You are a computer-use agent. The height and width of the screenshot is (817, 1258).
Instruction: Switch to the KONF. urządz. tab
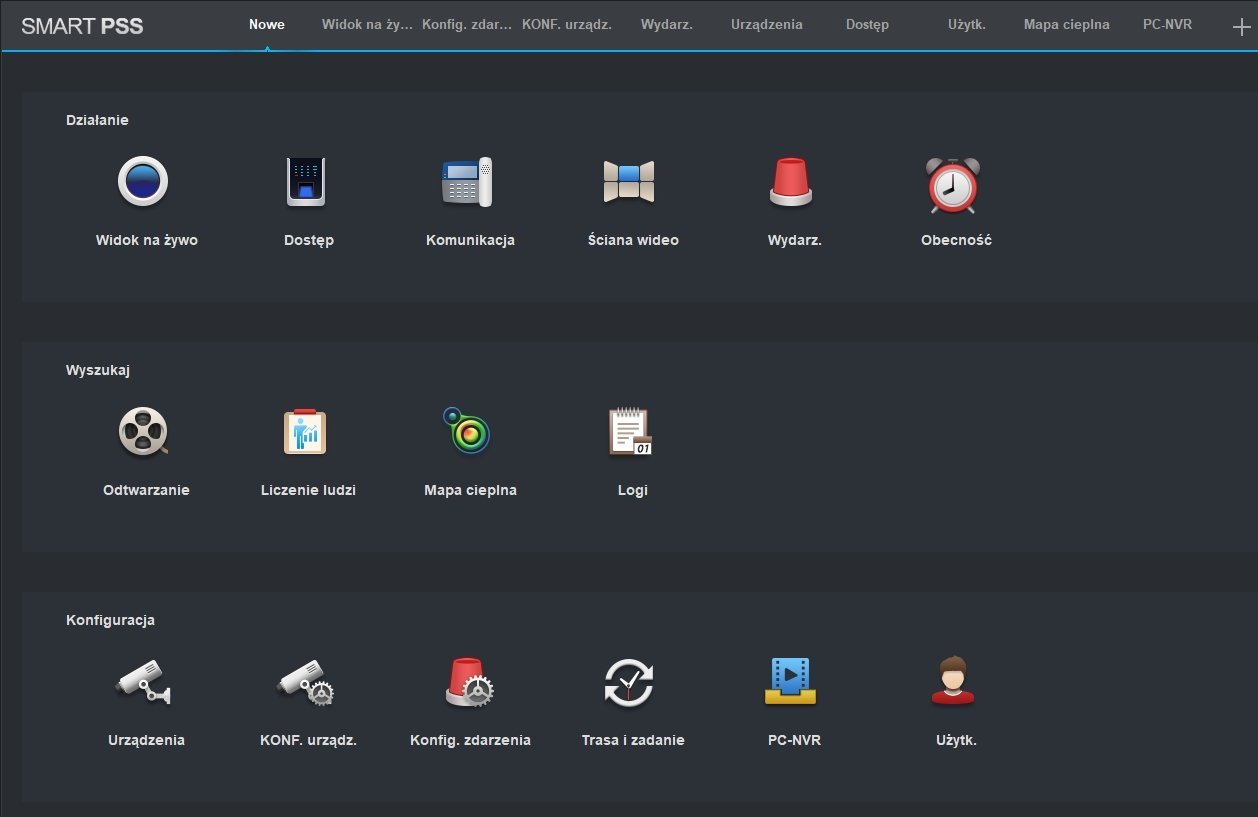coord(567,25)
